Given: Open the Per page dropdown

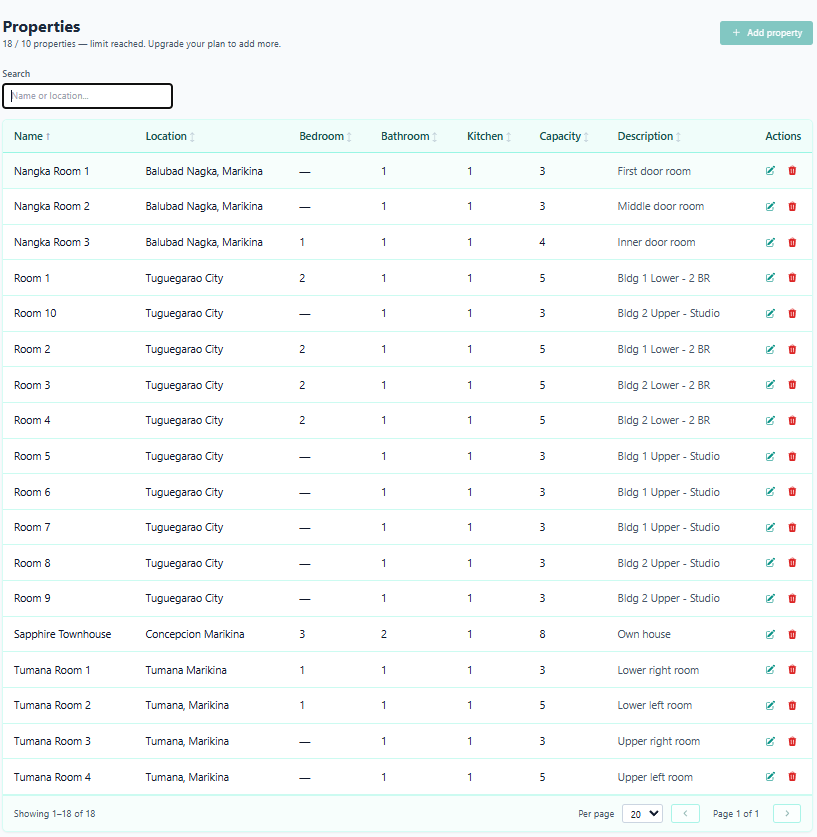Looking at the screenshot, I should pyautogui.click(x=641, y=814).
